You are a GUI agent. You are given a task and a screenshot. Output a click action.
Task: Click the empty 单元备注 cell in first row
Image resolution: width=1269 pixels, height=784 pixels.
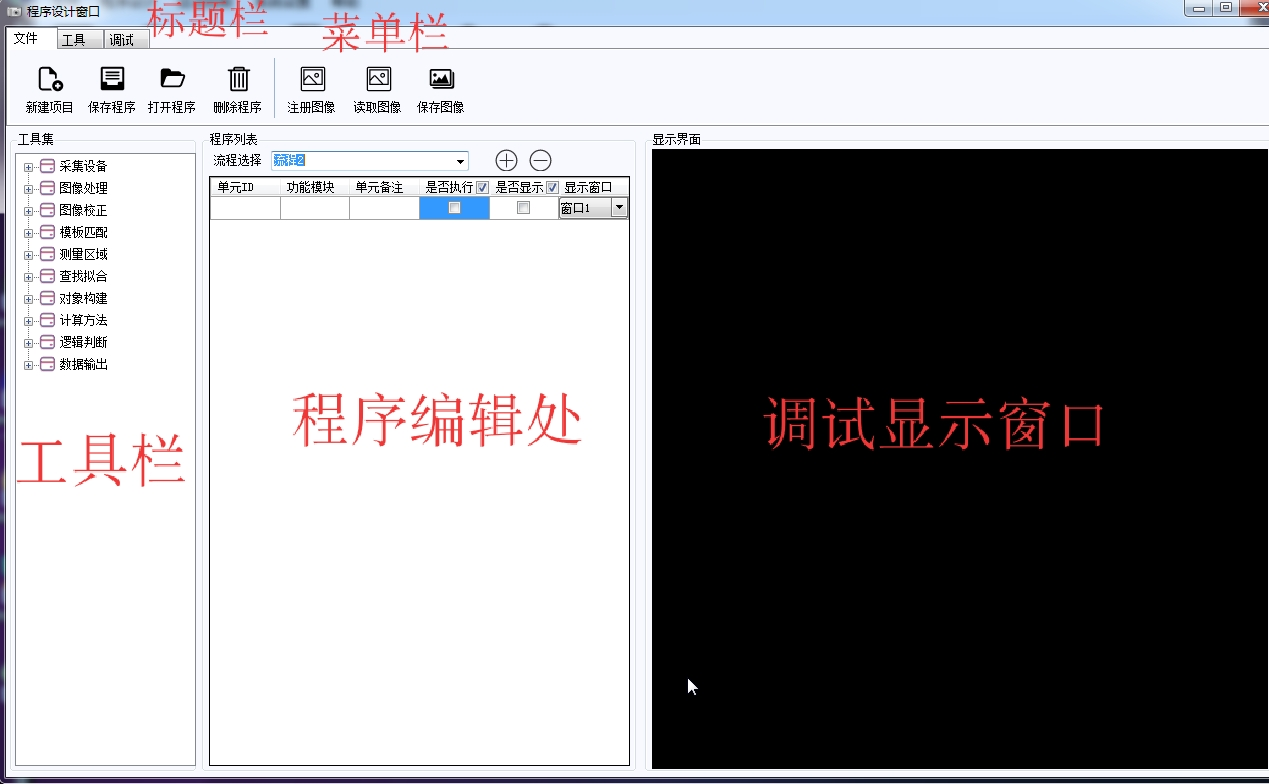click(x=384, y=208)
